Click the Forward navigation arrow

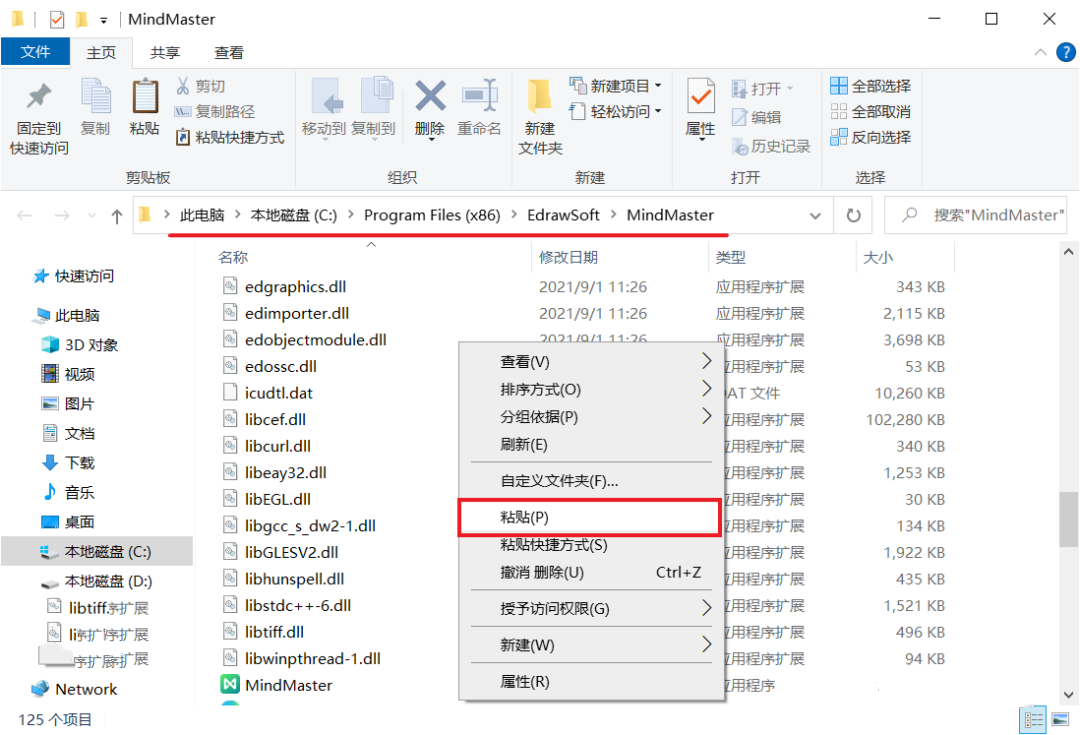[x=62, y=216]
